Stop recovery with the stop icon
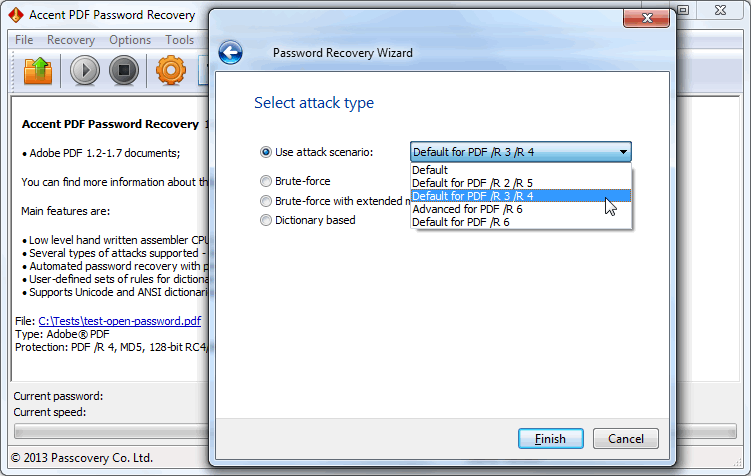751x476 pixels. click(124, 70)
